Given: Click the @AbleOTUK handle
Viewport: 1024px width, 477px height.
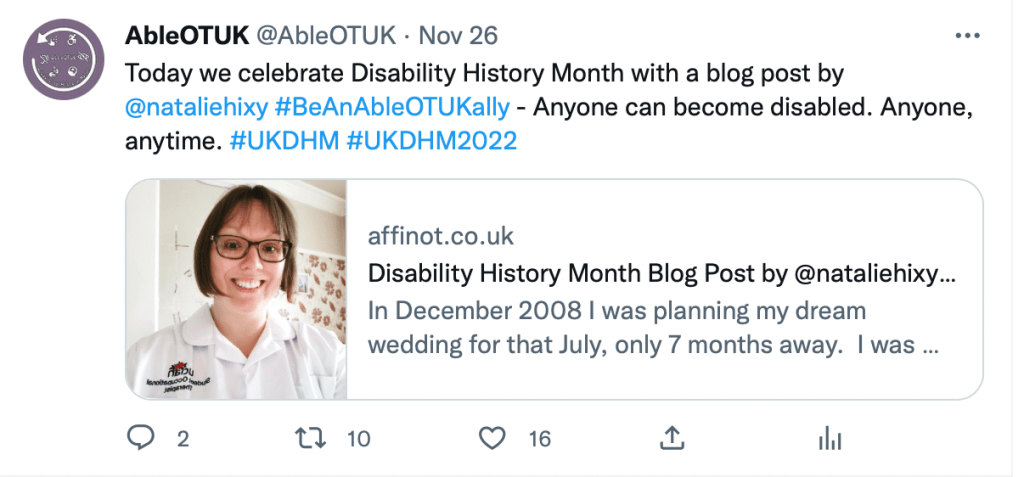Looking at the screenshot, I should [326, 36].
